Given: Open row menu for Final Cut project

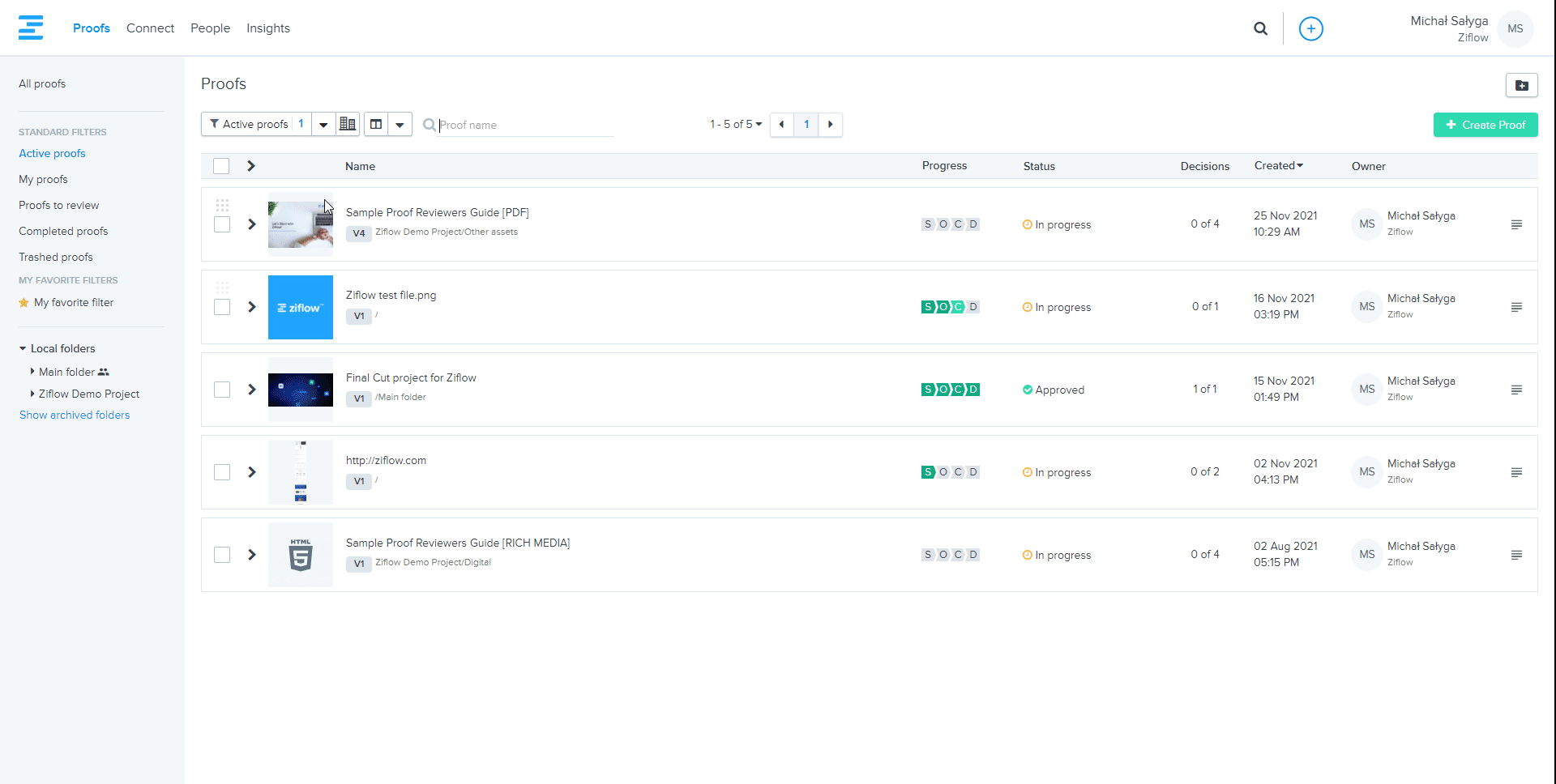Looking at the screenshot, I should (1516, 390).
